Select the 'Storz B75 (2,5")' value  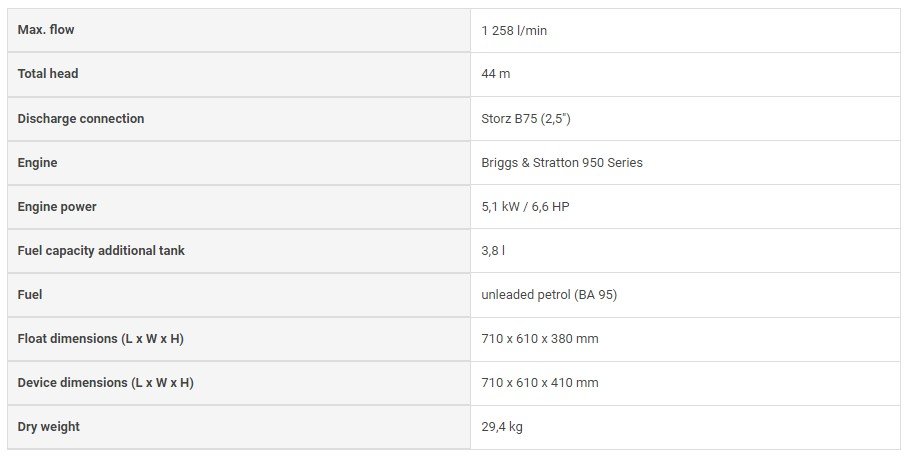526,119
